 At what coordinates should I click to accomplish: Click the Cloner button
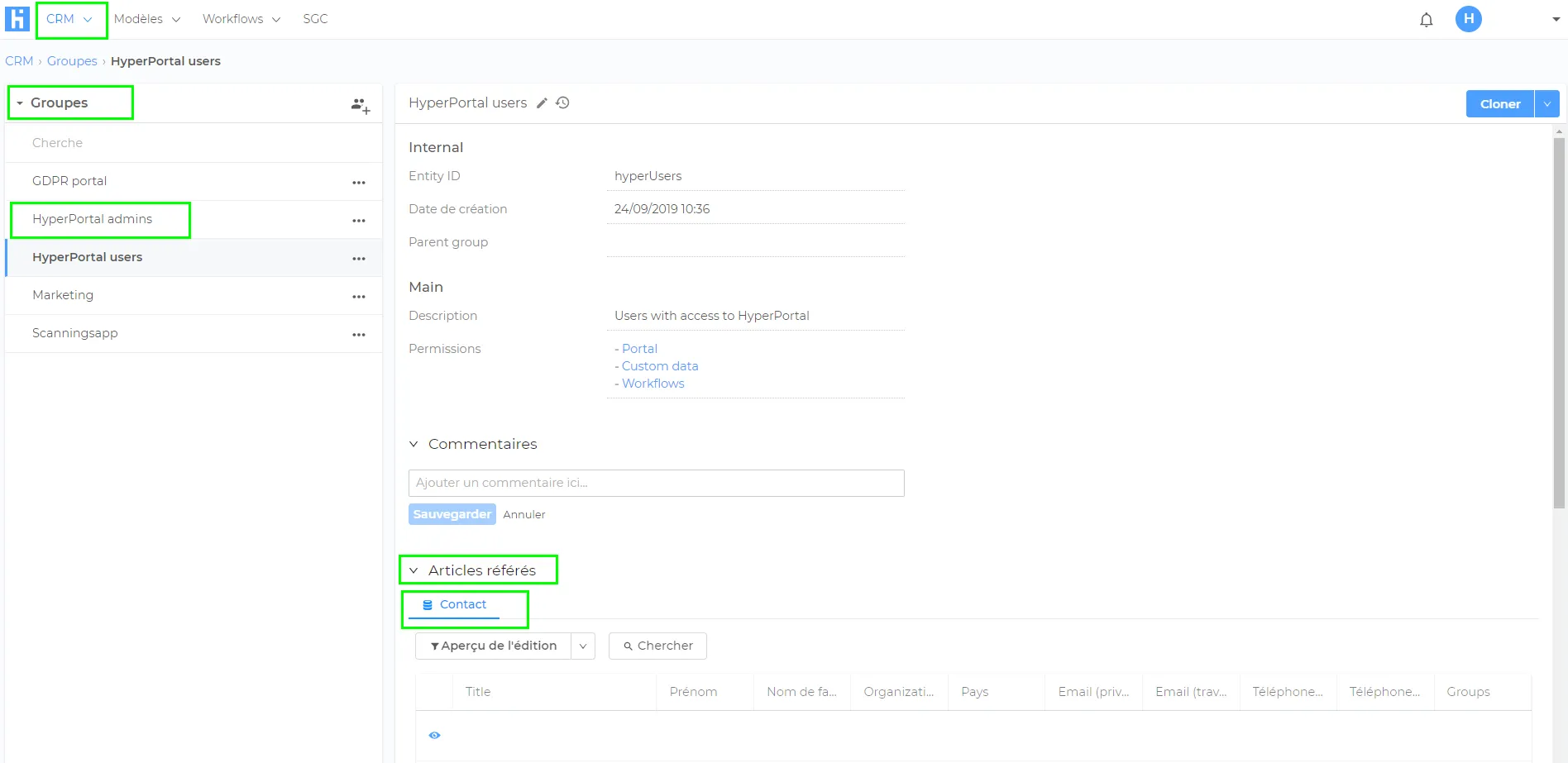1499,104
